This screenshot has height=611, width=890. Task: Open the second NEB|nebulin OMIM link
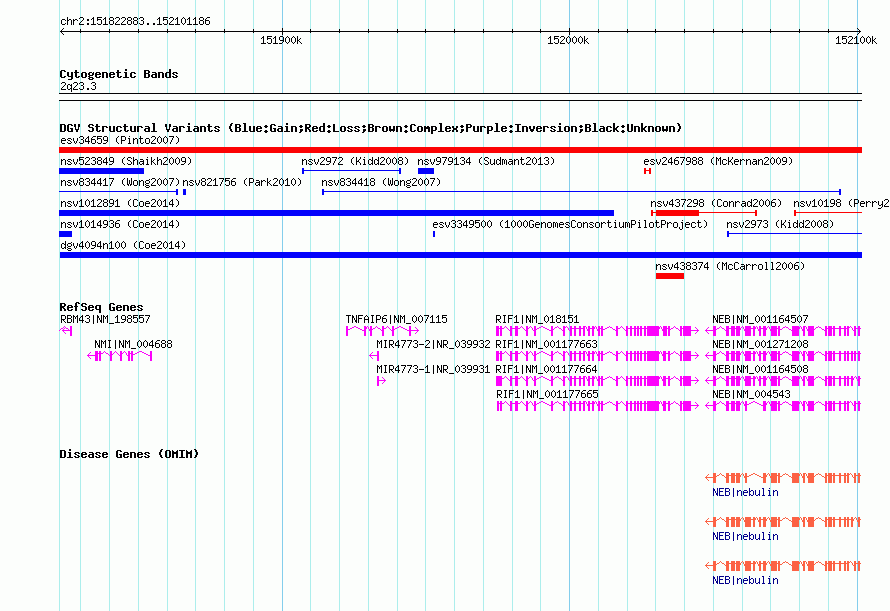point(745,536)
